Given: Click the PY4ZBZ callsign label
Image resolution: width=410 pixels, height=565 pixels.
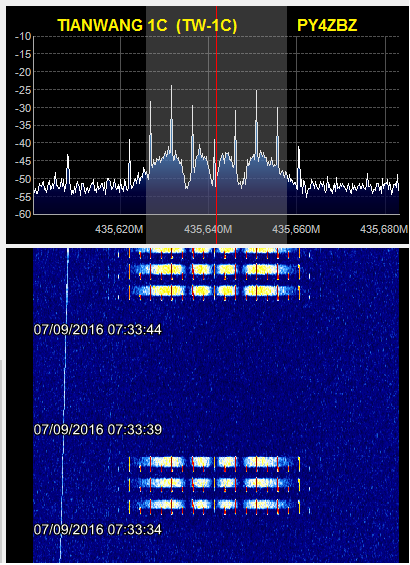Looking at the screenshot, I should 327,26.
